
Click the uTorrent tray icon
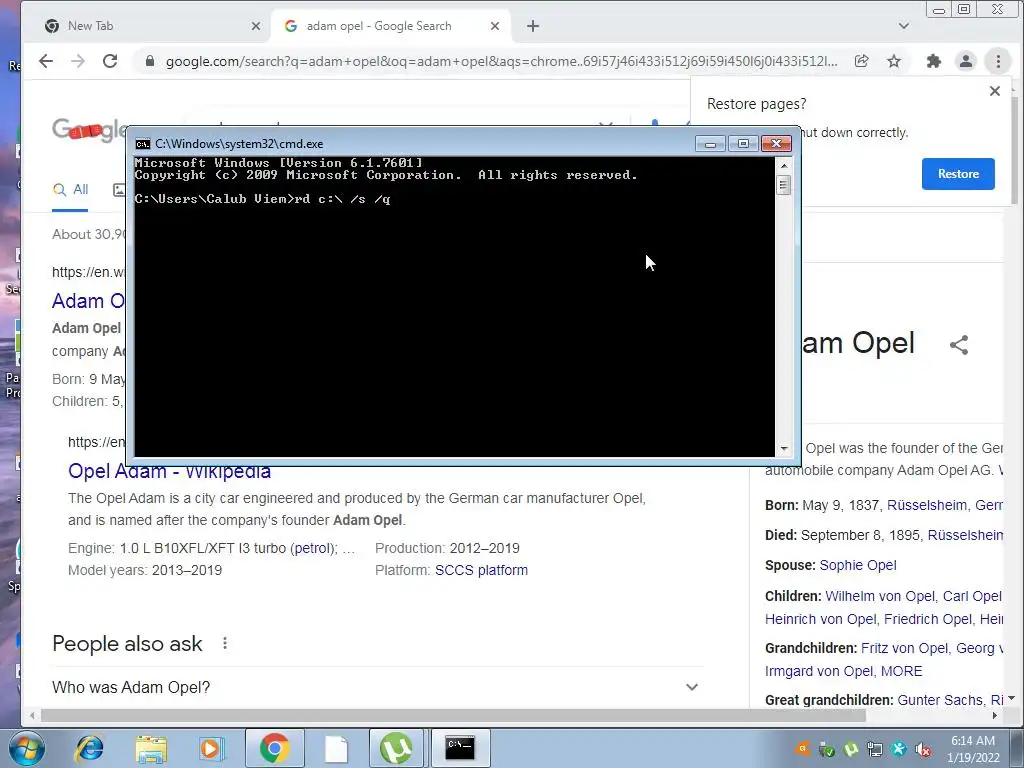point(850,750)
